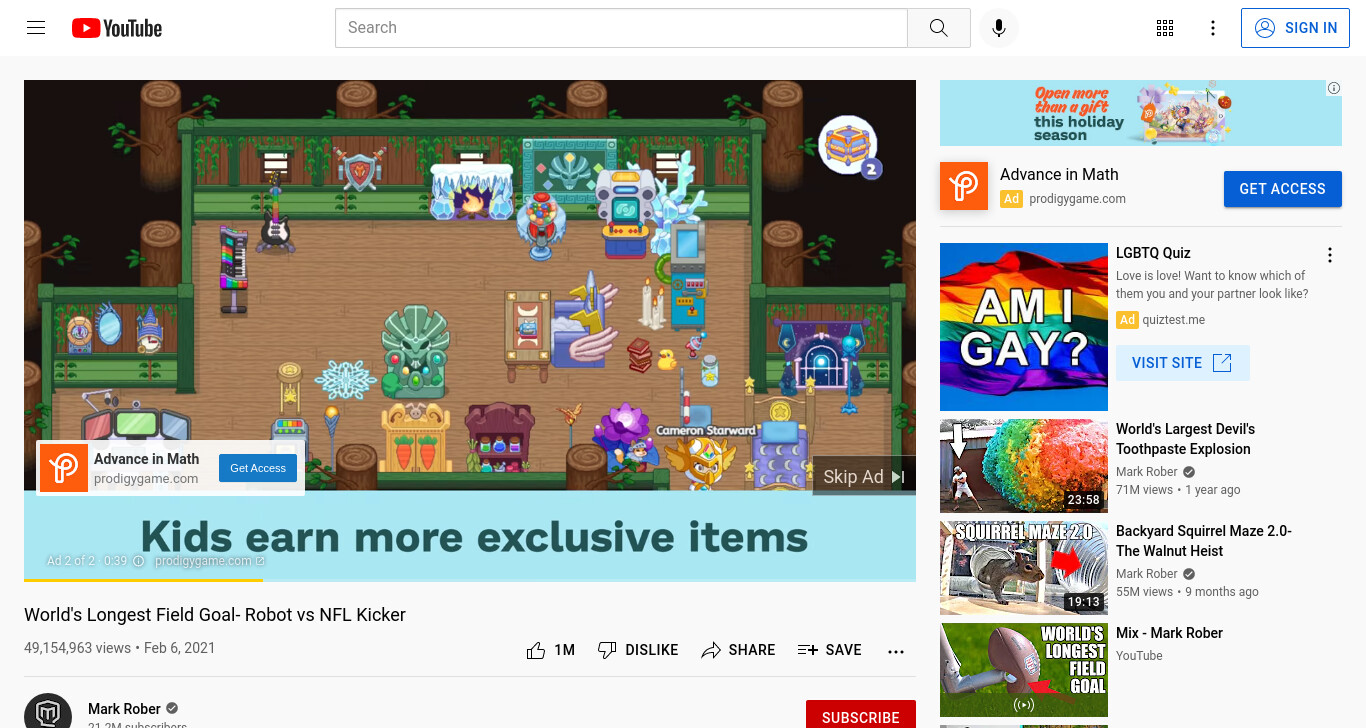Search with your voice microphone
This screenshot has height=728, width=1366.
(x=998, y=28)
